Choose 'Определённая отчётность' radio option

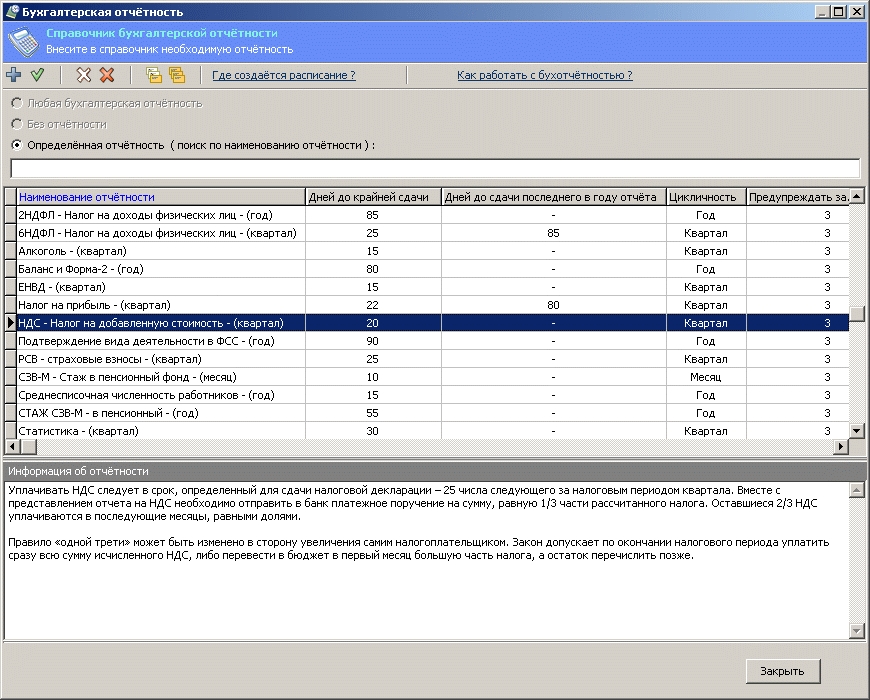tap(16, 145)
